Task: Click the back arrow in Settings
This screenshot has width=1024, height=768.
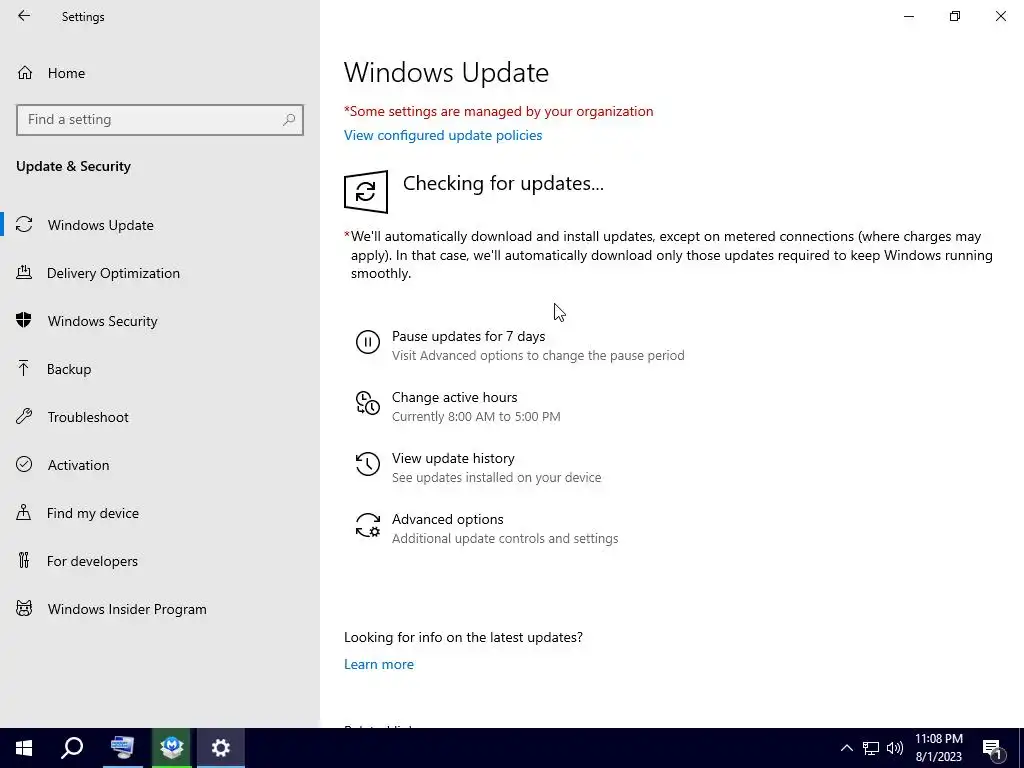Action: coord(24,16)
